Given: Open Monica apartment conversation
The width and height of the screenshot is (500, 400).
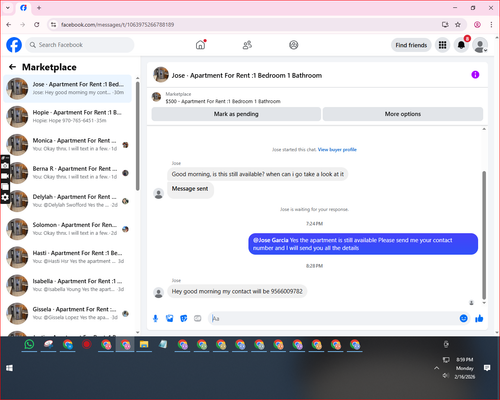Looking at the screenshot, I should [67, 145].
